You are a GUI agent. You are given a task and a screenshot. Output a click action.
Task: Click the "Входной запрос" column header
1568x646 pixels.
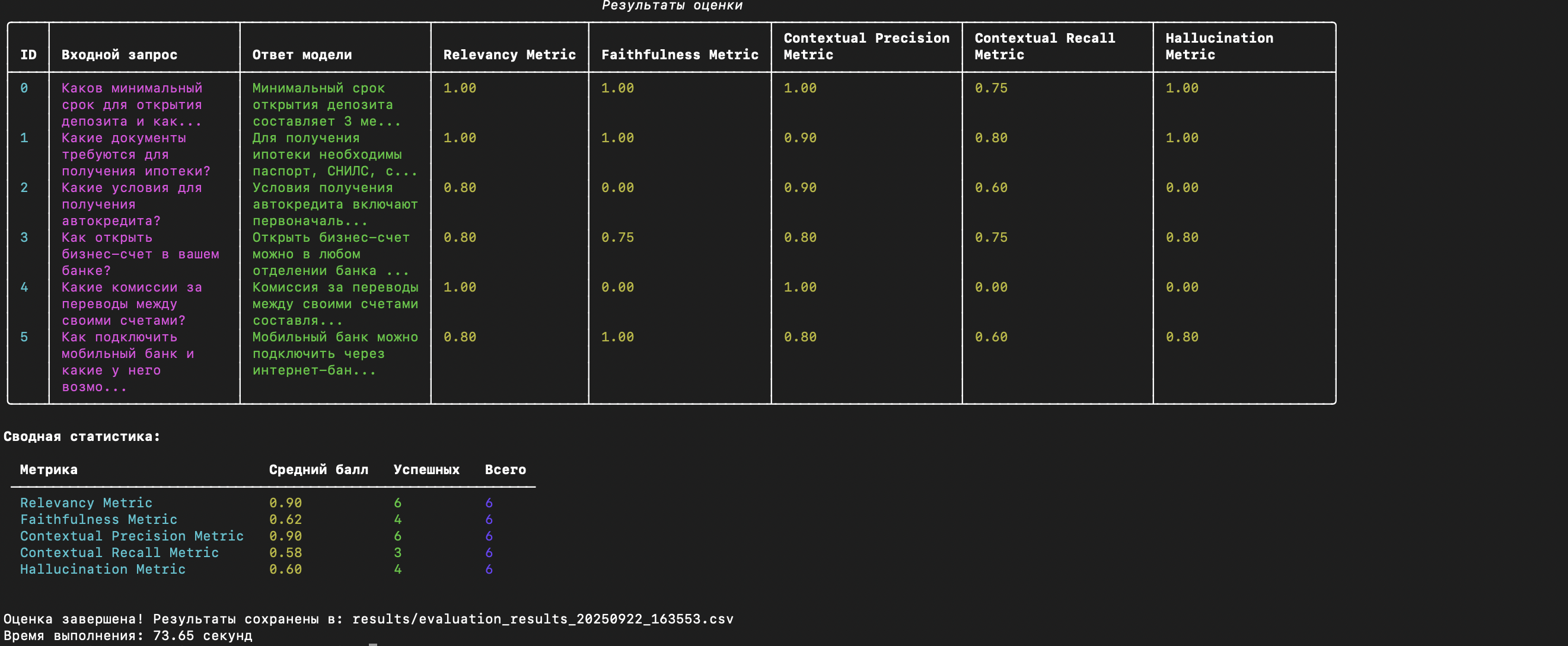[x=119, y=55]
